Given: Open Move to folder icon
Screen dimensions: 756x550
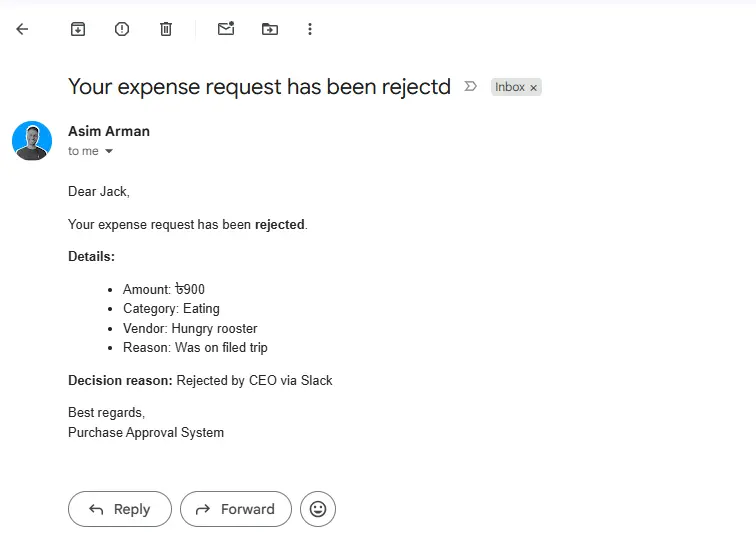Looking at the screenshot, I should click(270, 29).
